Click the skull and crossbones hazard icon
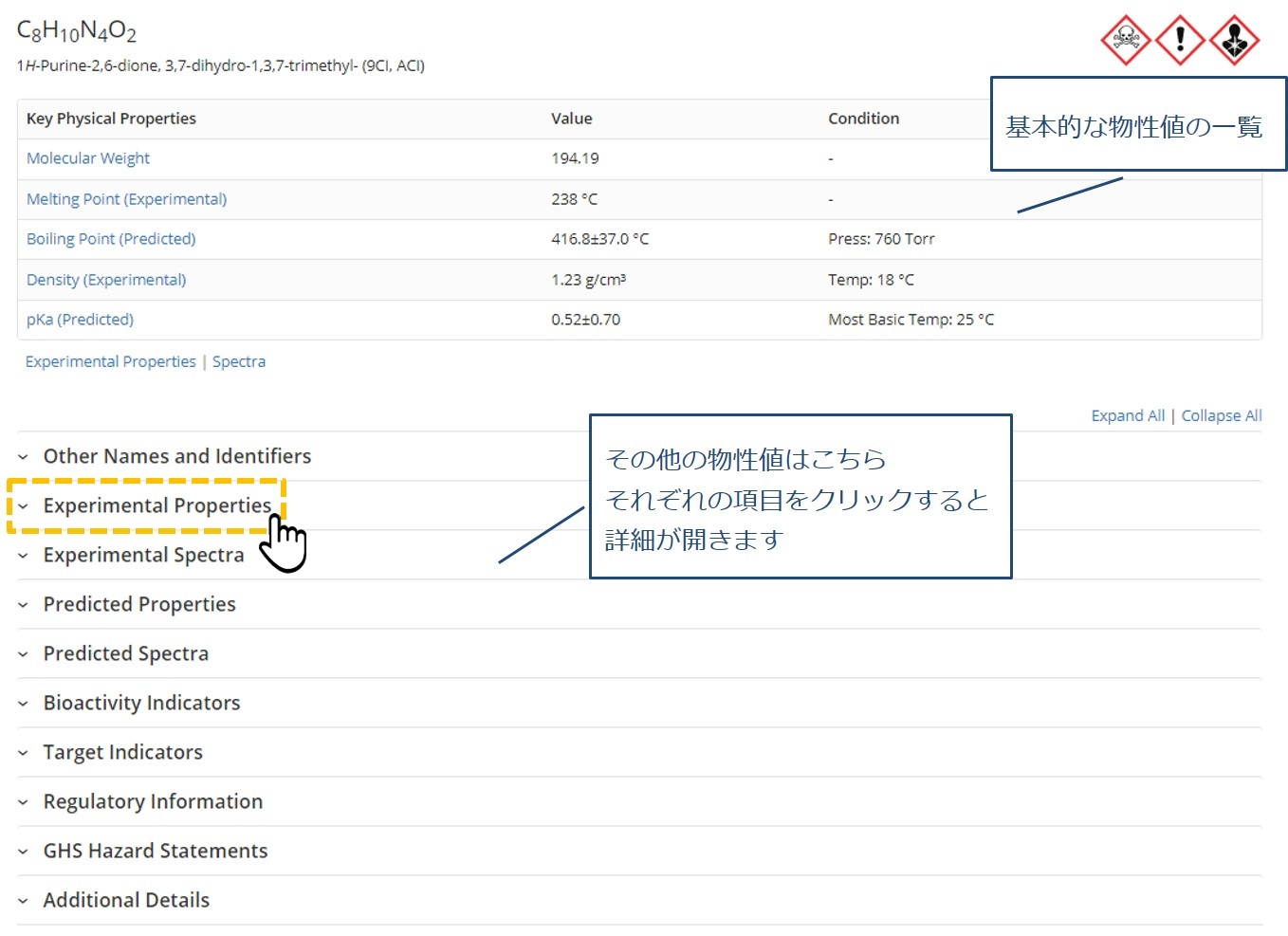Viewport: 1288px width, 936px height. (1126, 40)
